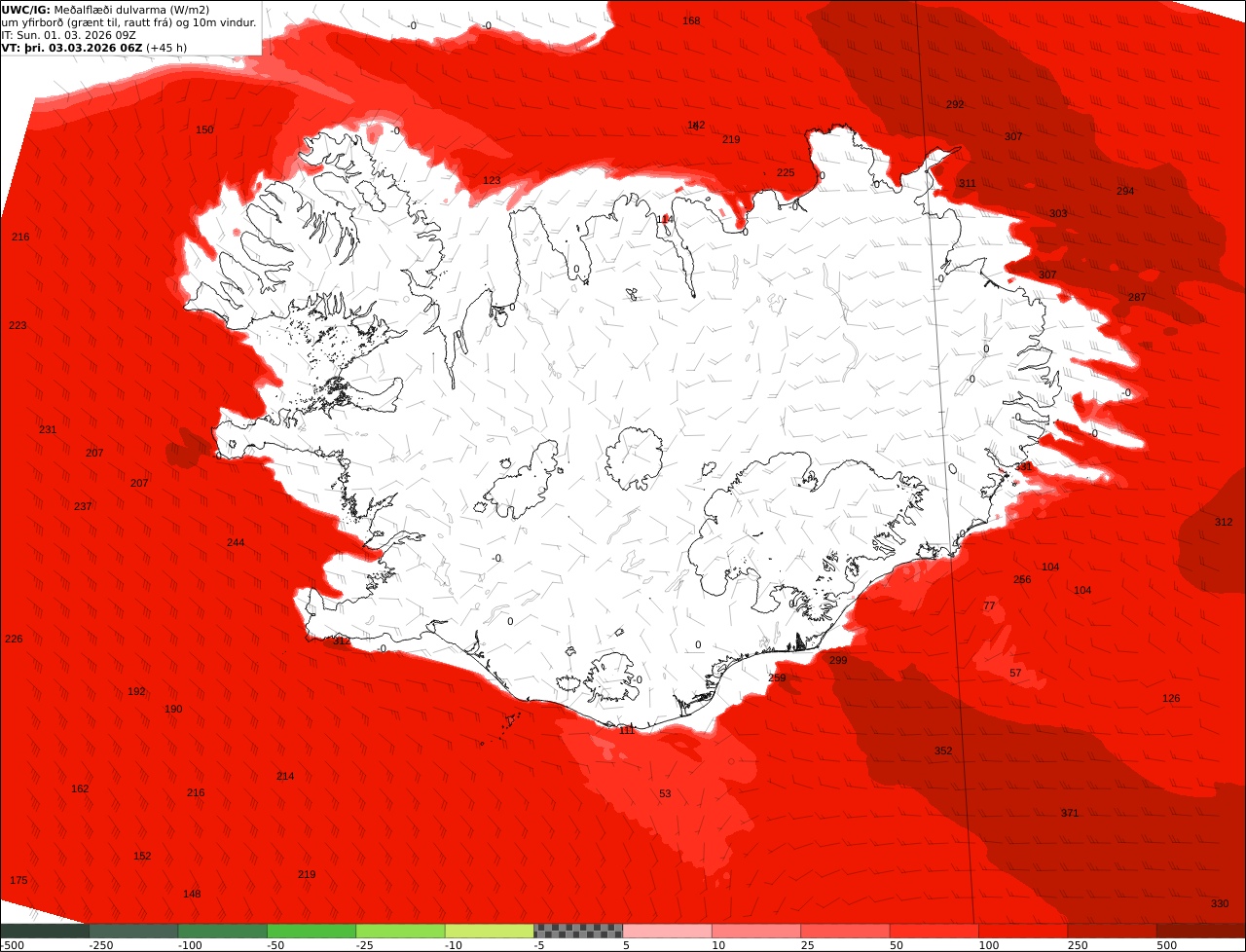Select the legend swatch between -250 and -100
1246x952 pixels.
134,931
